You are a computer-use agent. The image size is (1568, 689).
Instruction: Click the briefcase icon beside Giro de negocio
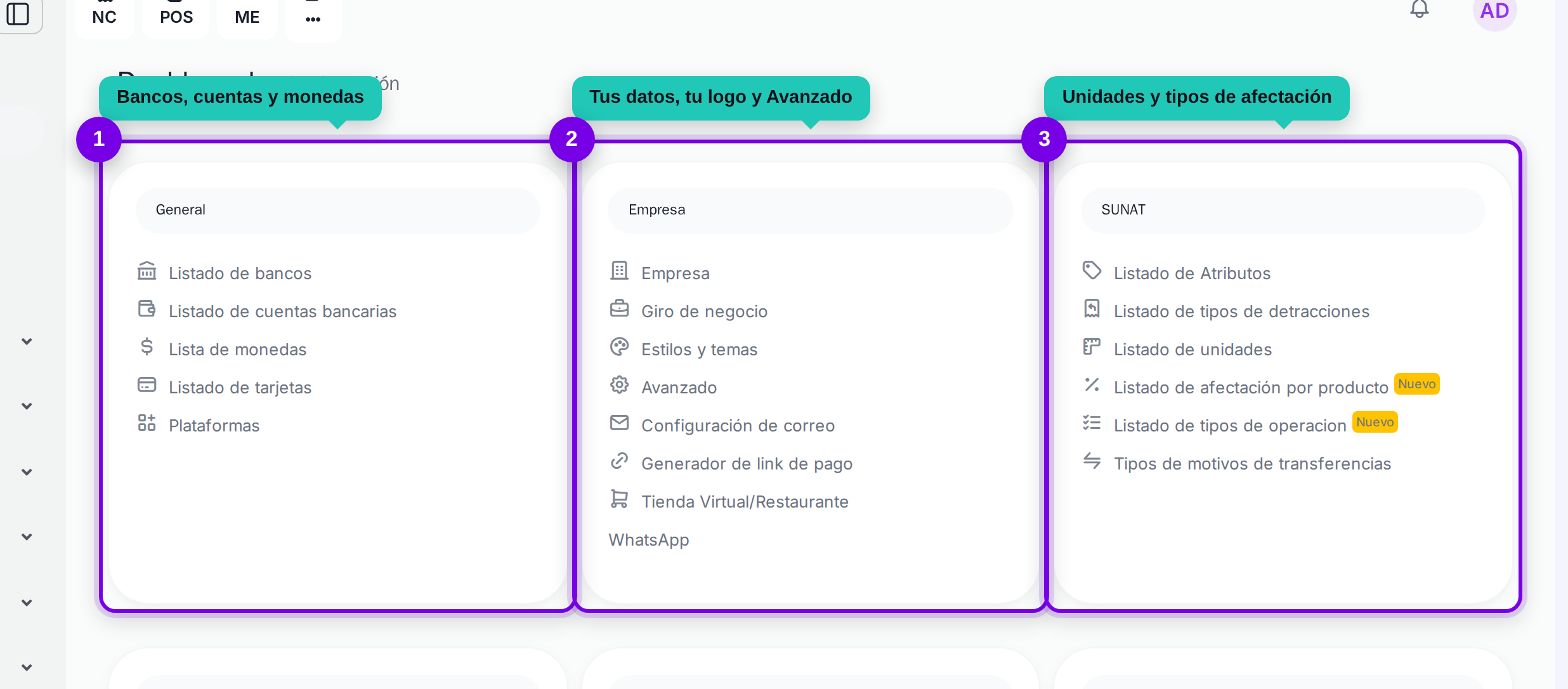pyautogui.click(x=619, y=309)
